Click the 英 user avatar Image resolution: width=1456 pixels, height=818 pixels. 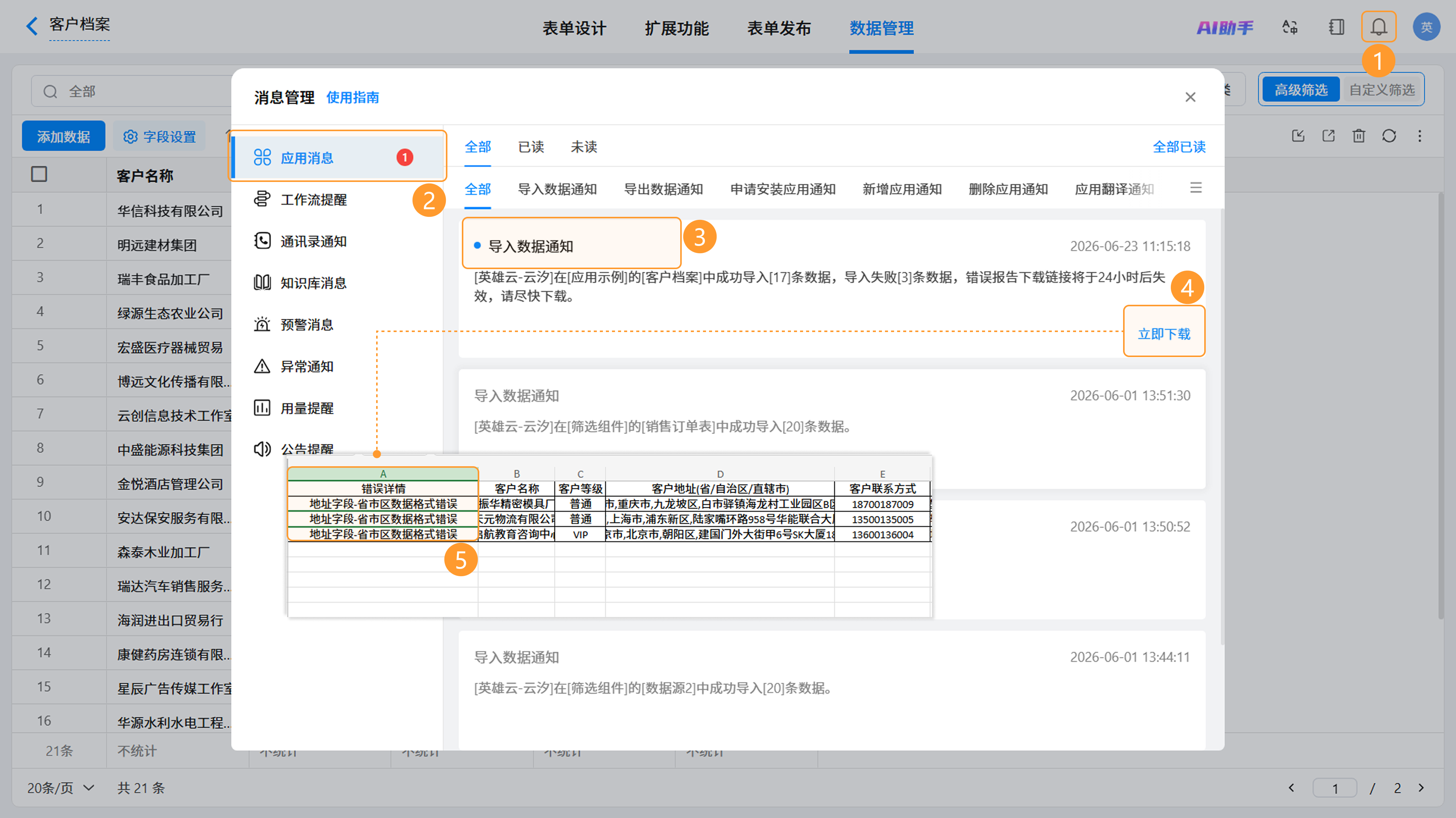(1426, 27)
